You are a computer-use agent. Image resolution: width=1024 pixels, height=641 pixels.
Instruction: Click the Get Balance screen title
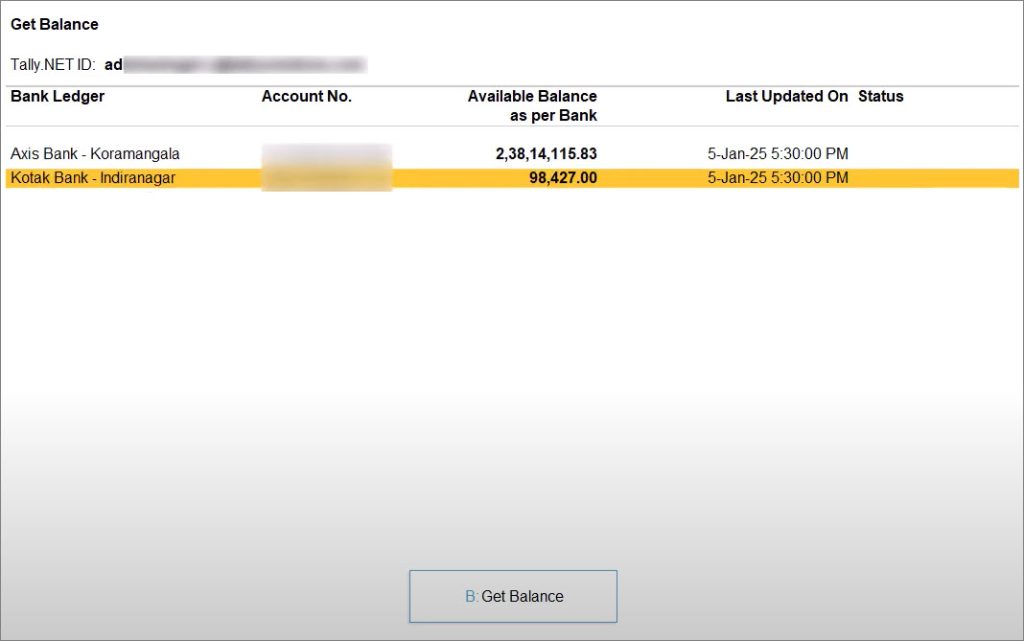[54, 23]
